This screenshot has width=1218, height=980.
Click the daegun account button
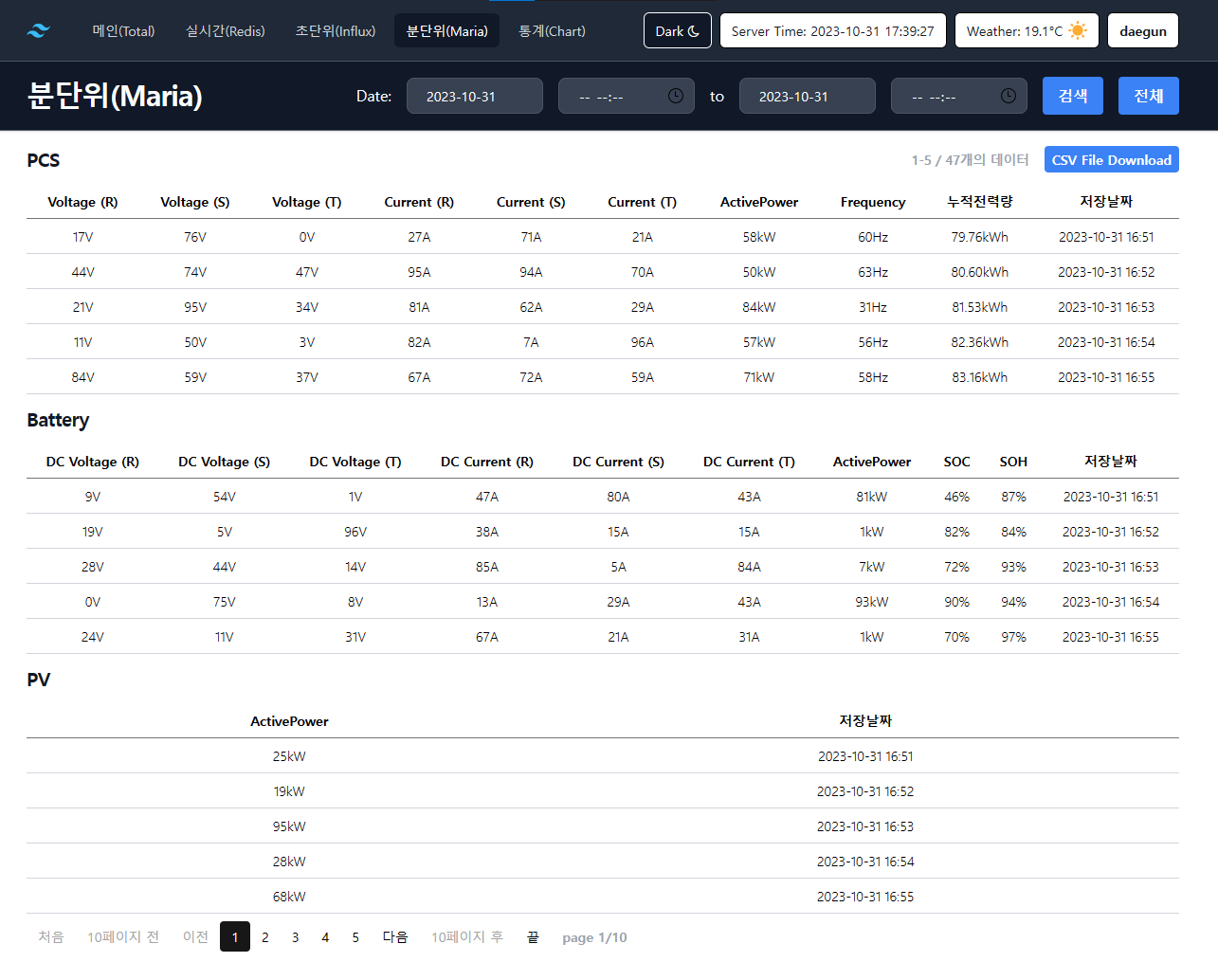coord(1142,29)
